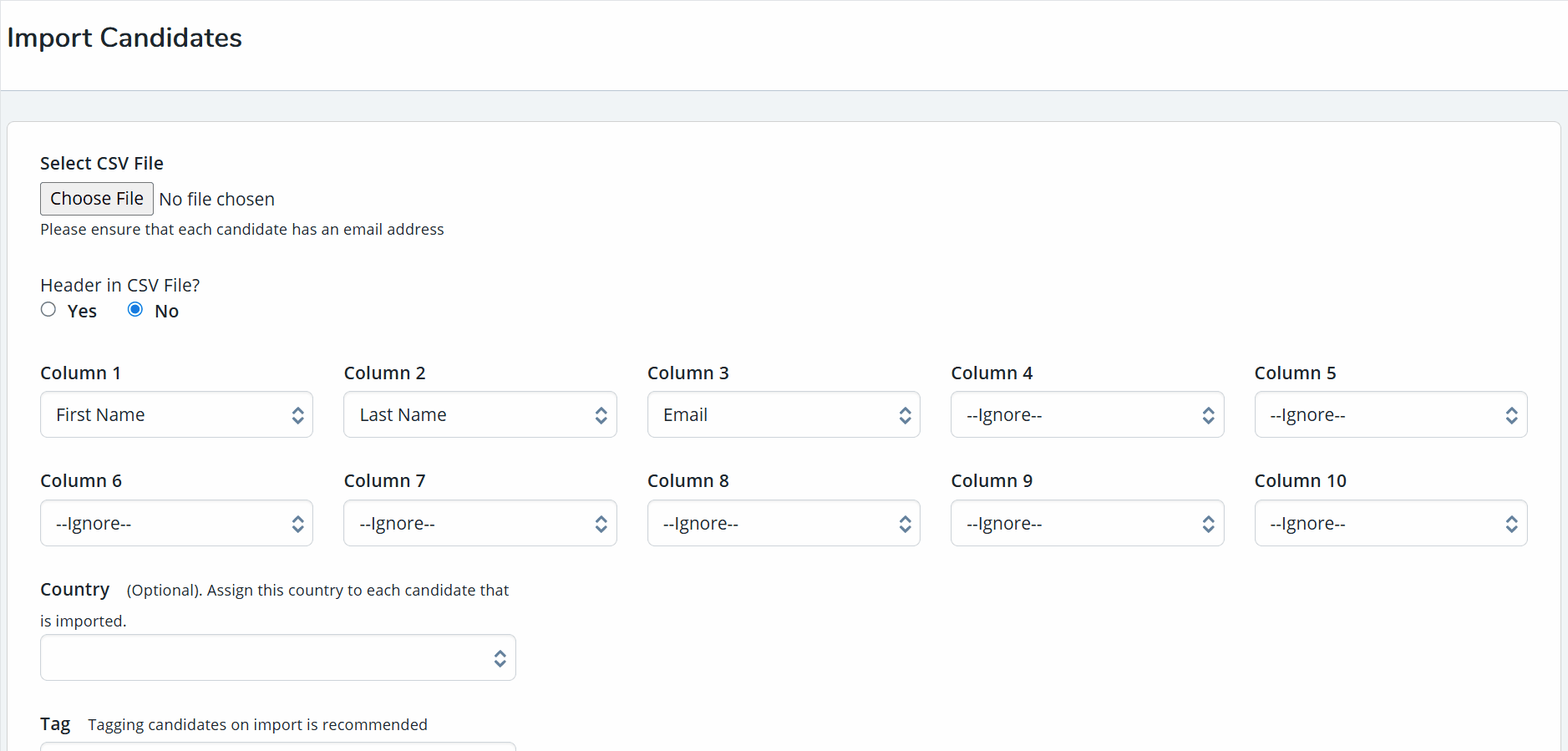1568x751 pixels.
Task: Expand the Column 5 field mapping dropdown
Action: (1390, 415)
